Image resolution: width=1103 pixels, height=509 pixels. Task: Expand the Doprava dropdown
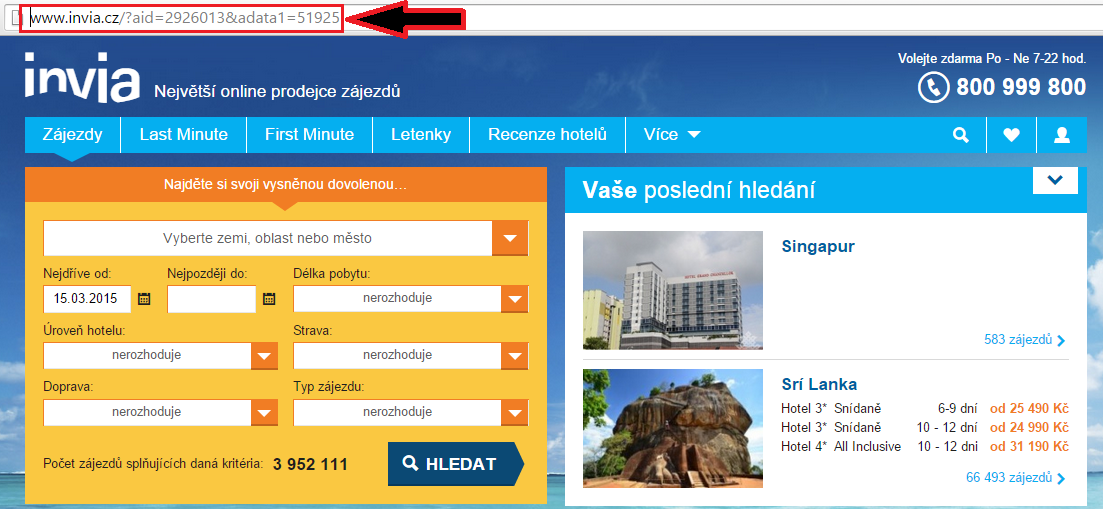click(x=264, y=413)
